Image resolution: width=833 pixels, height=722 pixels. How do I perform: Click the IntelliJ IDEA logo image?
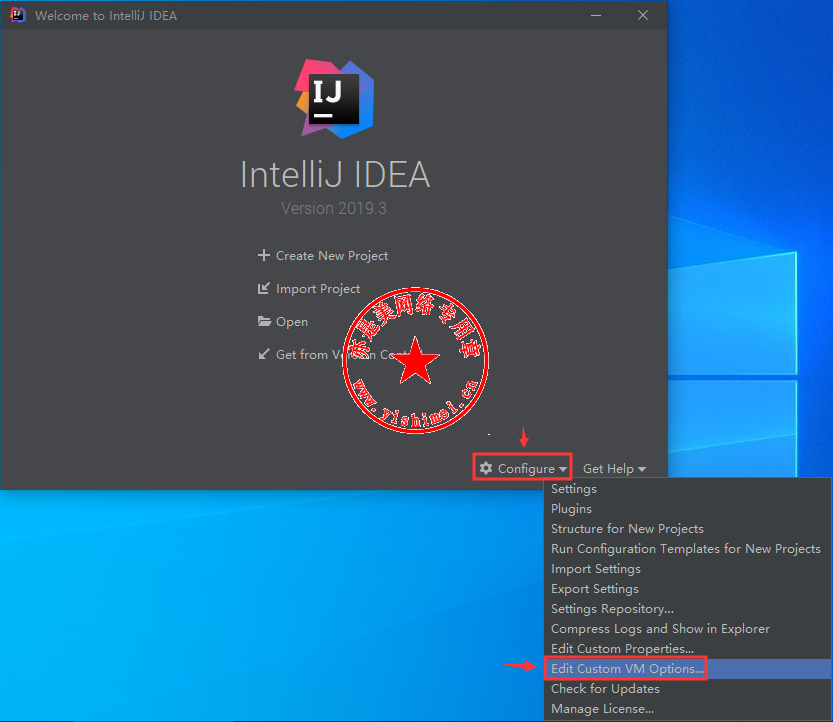[335, 99]
